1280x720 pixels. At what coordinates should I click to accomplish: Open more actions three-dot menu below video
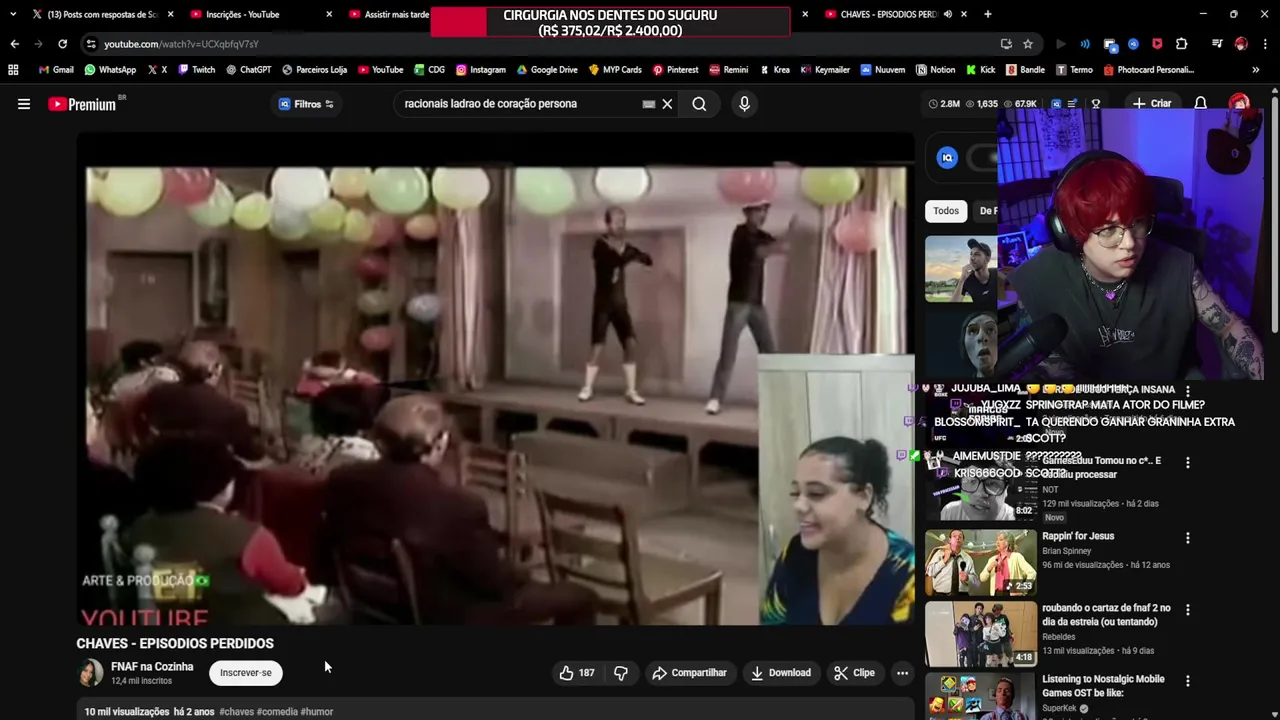click(902, 673)
